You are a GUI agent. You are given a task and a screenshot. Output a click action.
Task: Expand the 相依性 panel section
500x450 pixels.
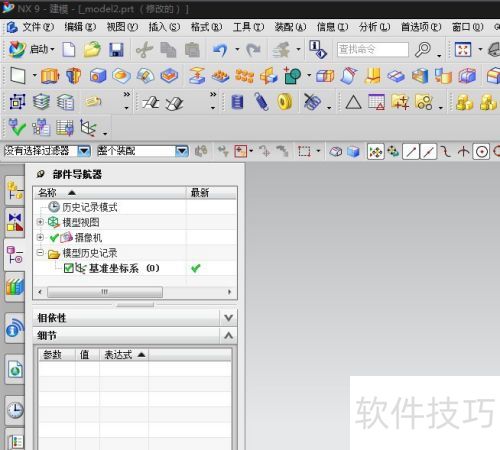point(228,318)
